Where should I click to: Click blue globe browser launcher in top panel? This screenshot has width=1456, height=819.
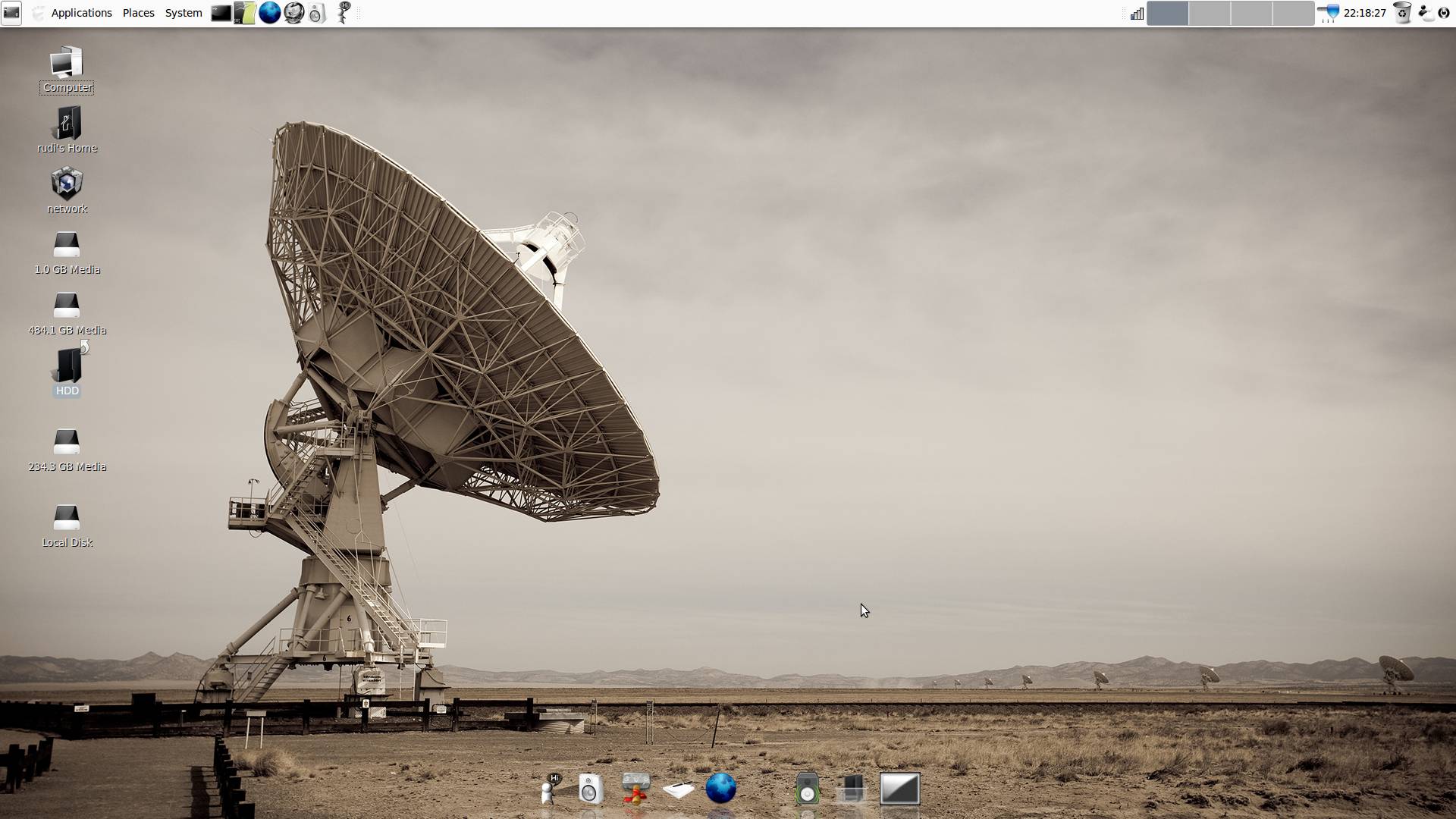269,13
